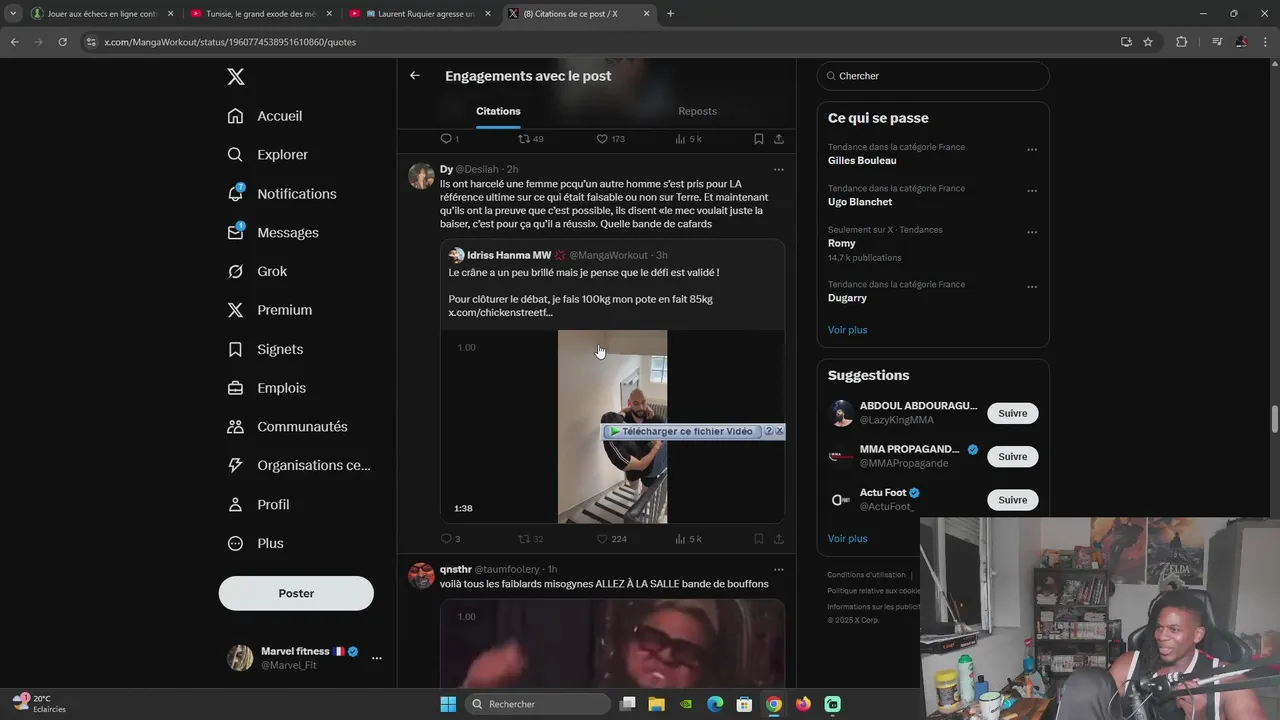Screen dimensions: 1280x720
Task: Switch to the Tunisie grand exode tab
Action: click(260, 14)
